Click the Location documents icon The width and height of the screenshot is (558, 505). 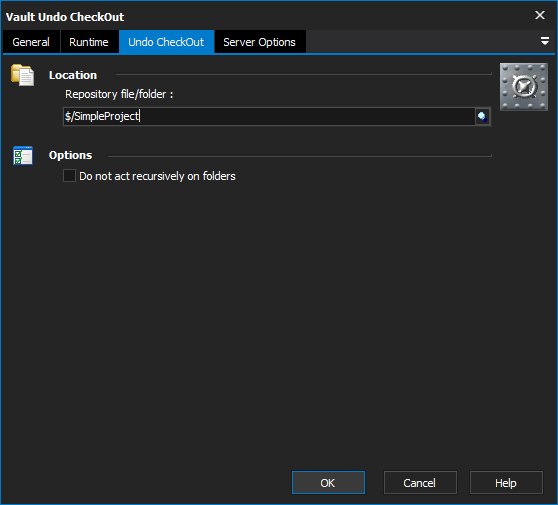pos(23,75)
